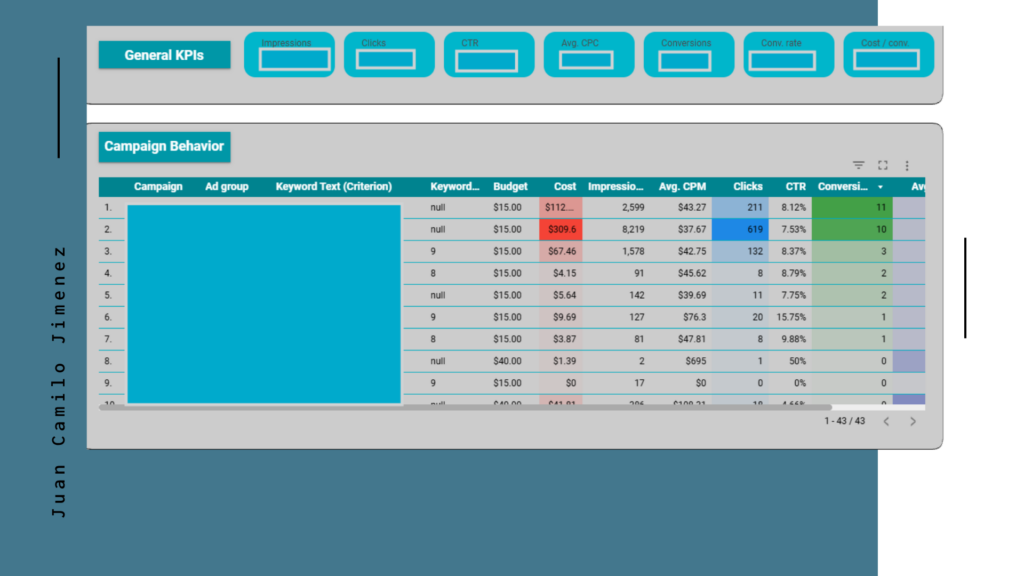The height and width of the screenshot is (576, 1024).
Task: Sort by Avg. CPM column header
Action: 682,187
